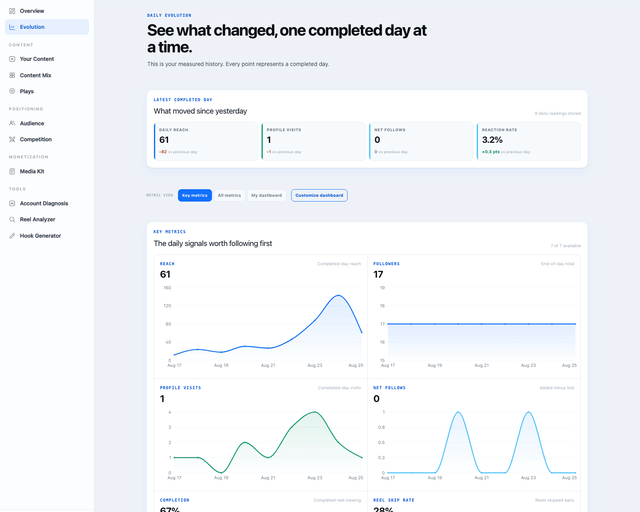Open the Profile Visits summary card
The image size is (640, 512).
(313, 141)
